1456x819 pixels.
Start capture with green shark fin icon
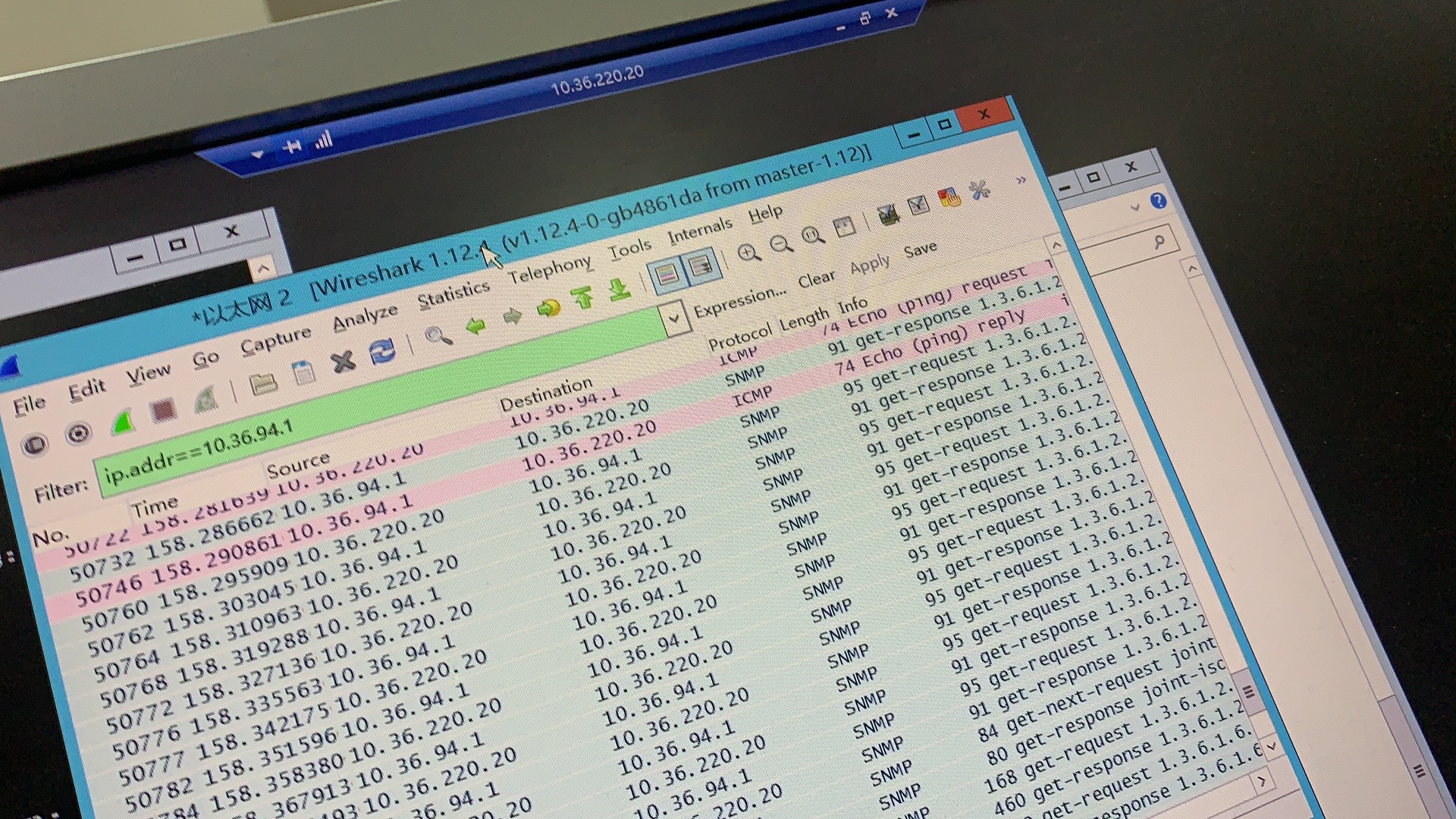click(x=122, y=423)
